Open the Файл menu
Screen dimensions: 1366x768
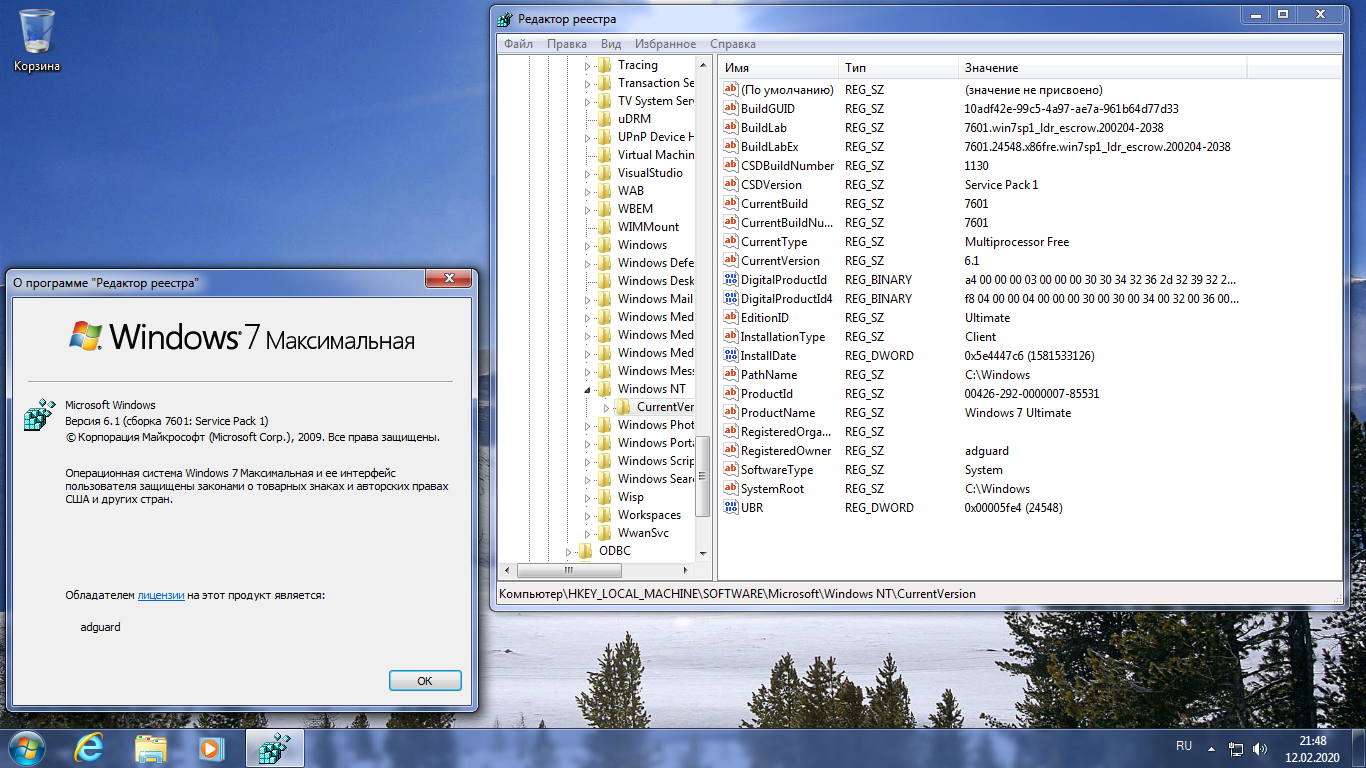pos(518,44)
